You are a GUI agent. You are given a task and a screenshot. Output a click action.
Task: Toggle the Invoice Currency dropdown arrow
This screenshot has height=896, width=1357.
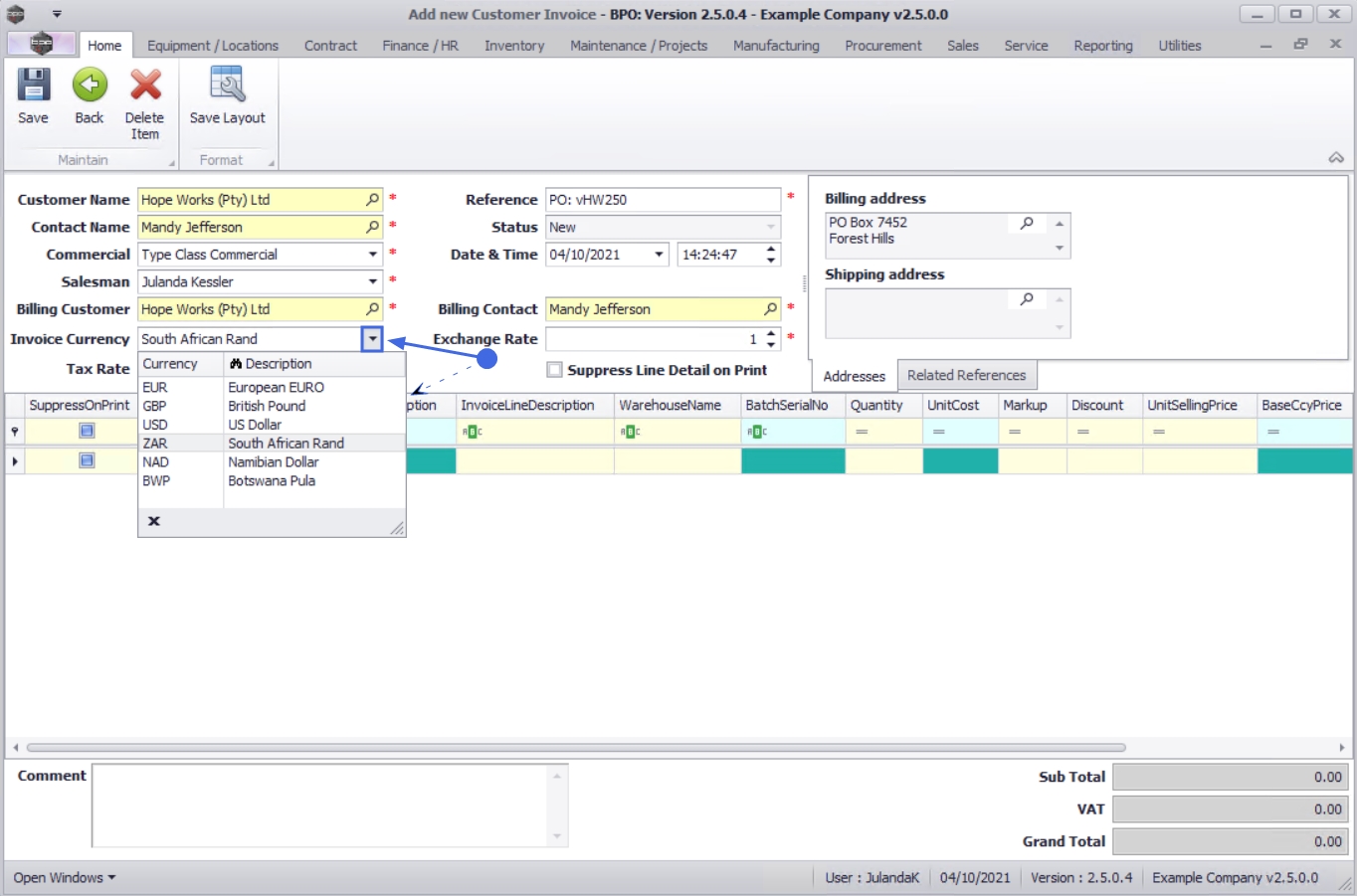click(372, 339)
